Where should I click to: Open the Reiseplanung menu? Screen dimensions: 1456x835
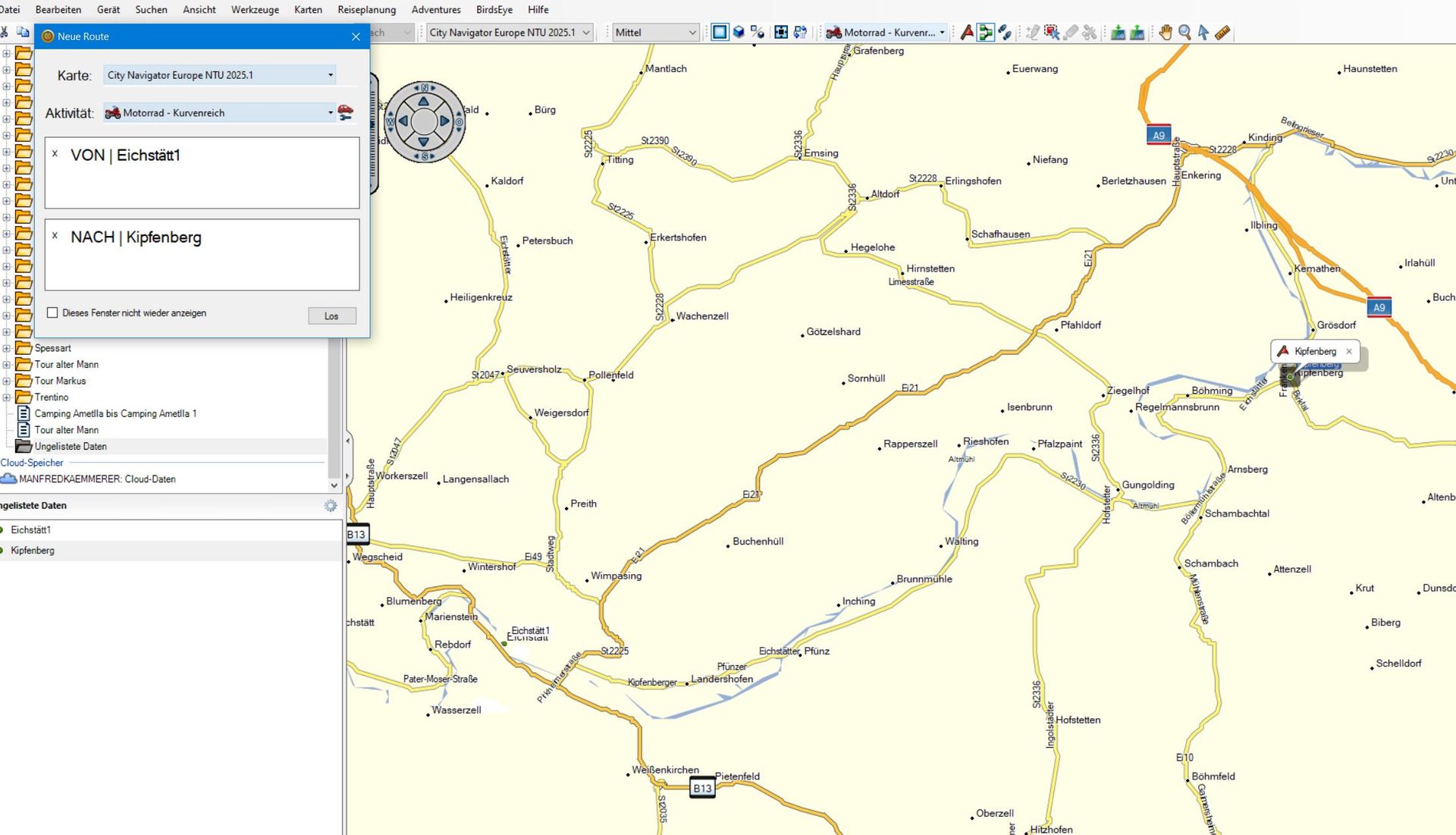(x=366, y=10)
